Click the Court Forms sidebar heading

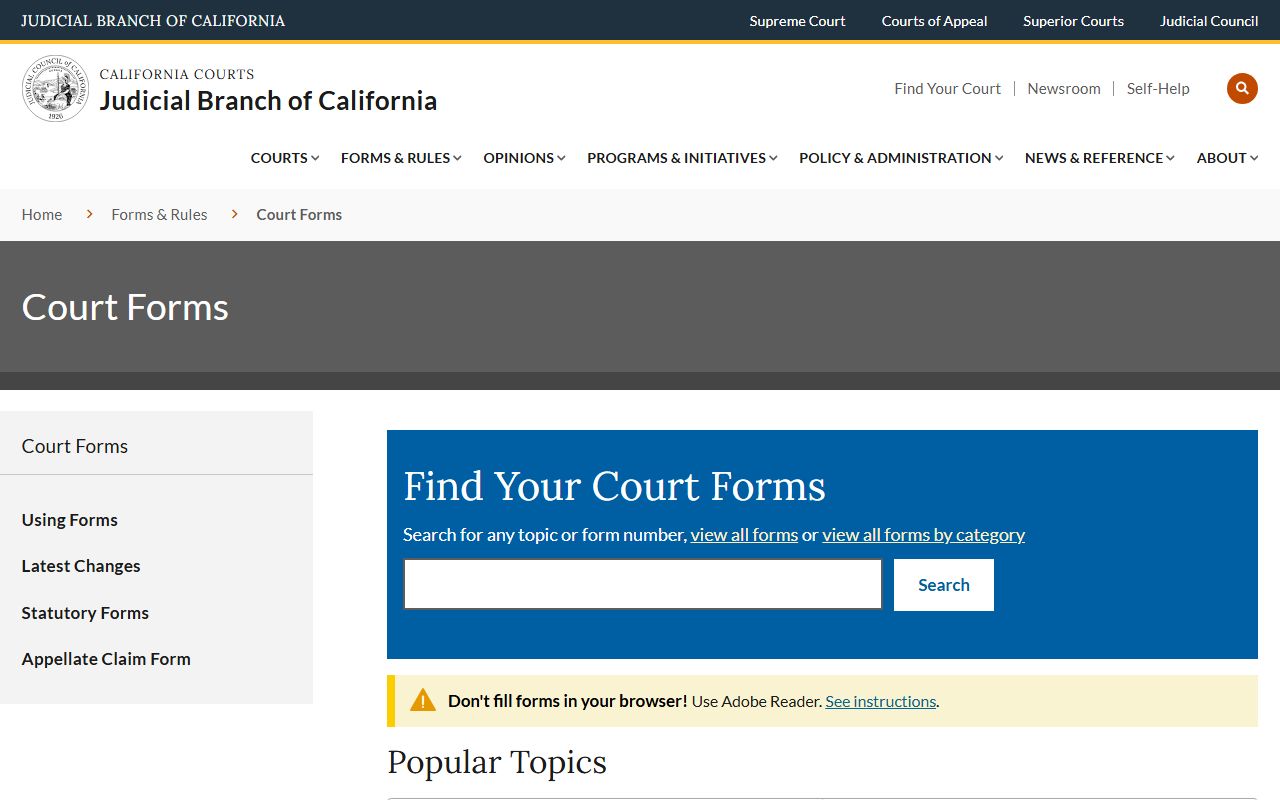(75, 446)
